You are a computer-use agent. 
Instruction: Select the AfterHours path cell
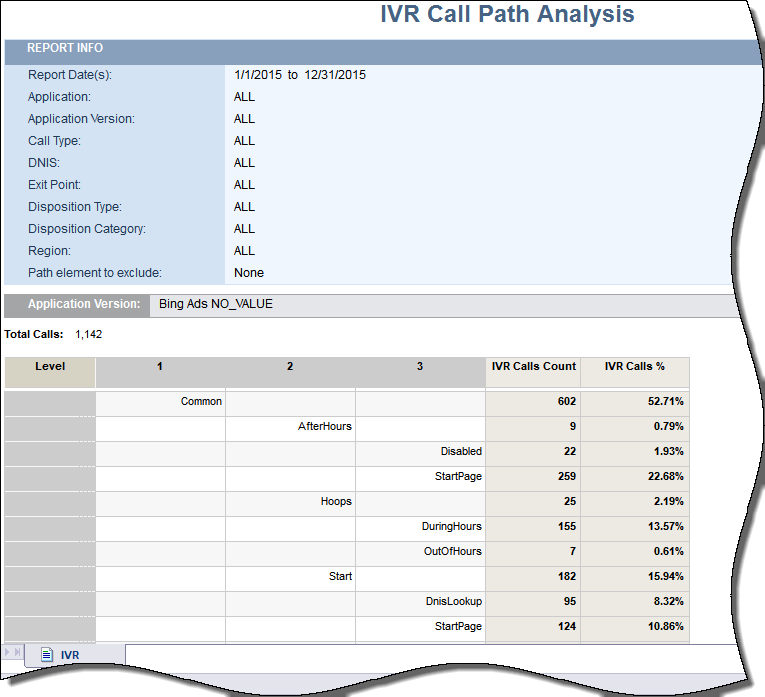click(324, 427)
